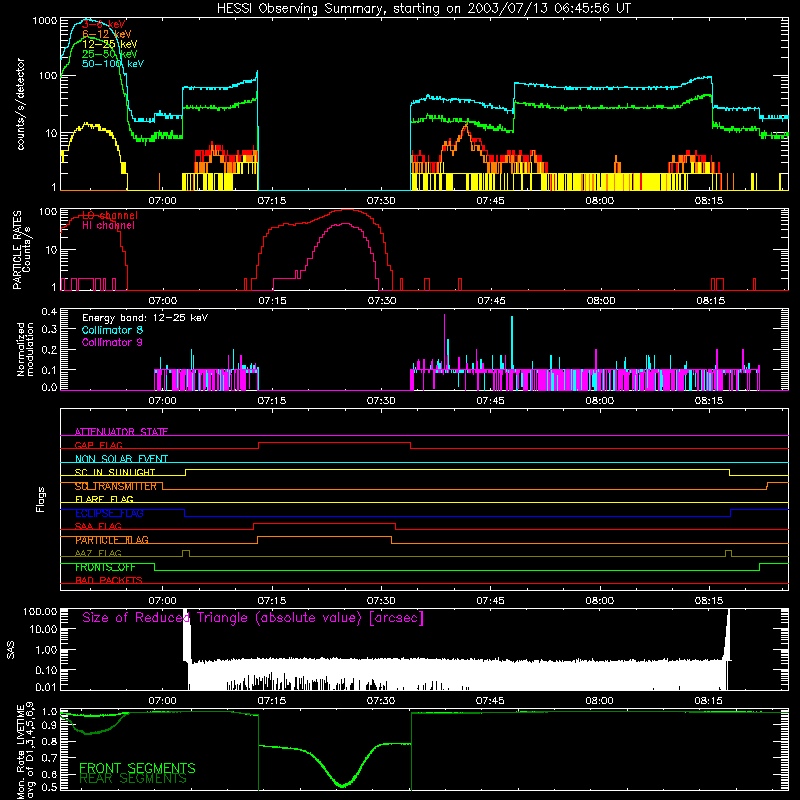Click the red '3-6 keV' legend label
Viewport: 800px width, 800px height.
[x=104, y=24]
